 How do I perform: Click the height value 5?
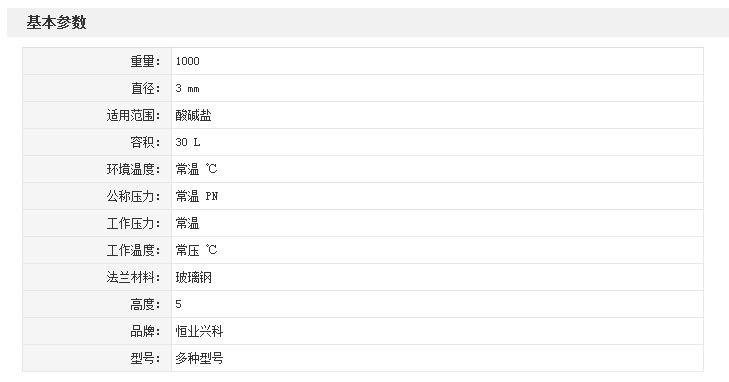[179, 304]
